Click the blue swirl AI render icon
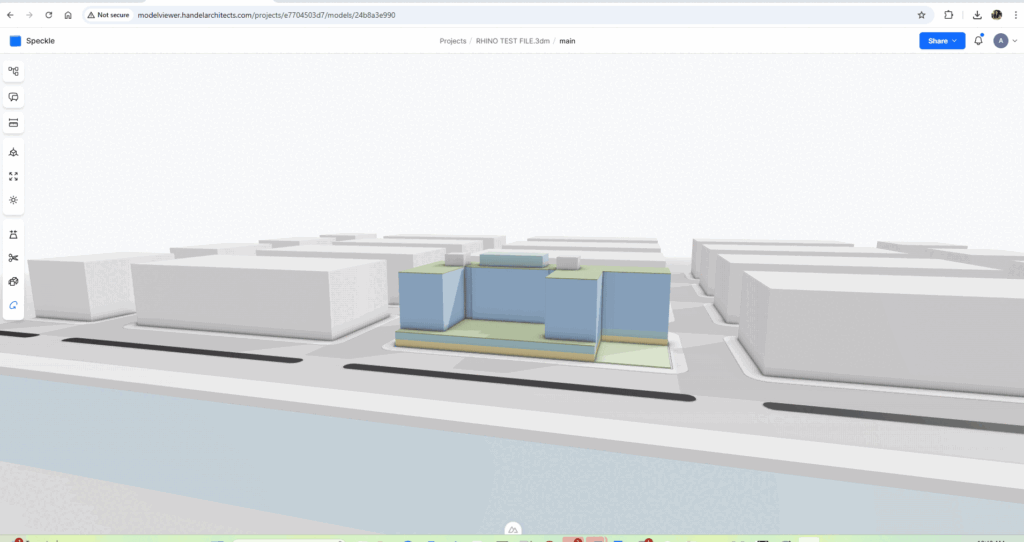Viewport: 1024px width, 542px height. (x=13, y=305)
